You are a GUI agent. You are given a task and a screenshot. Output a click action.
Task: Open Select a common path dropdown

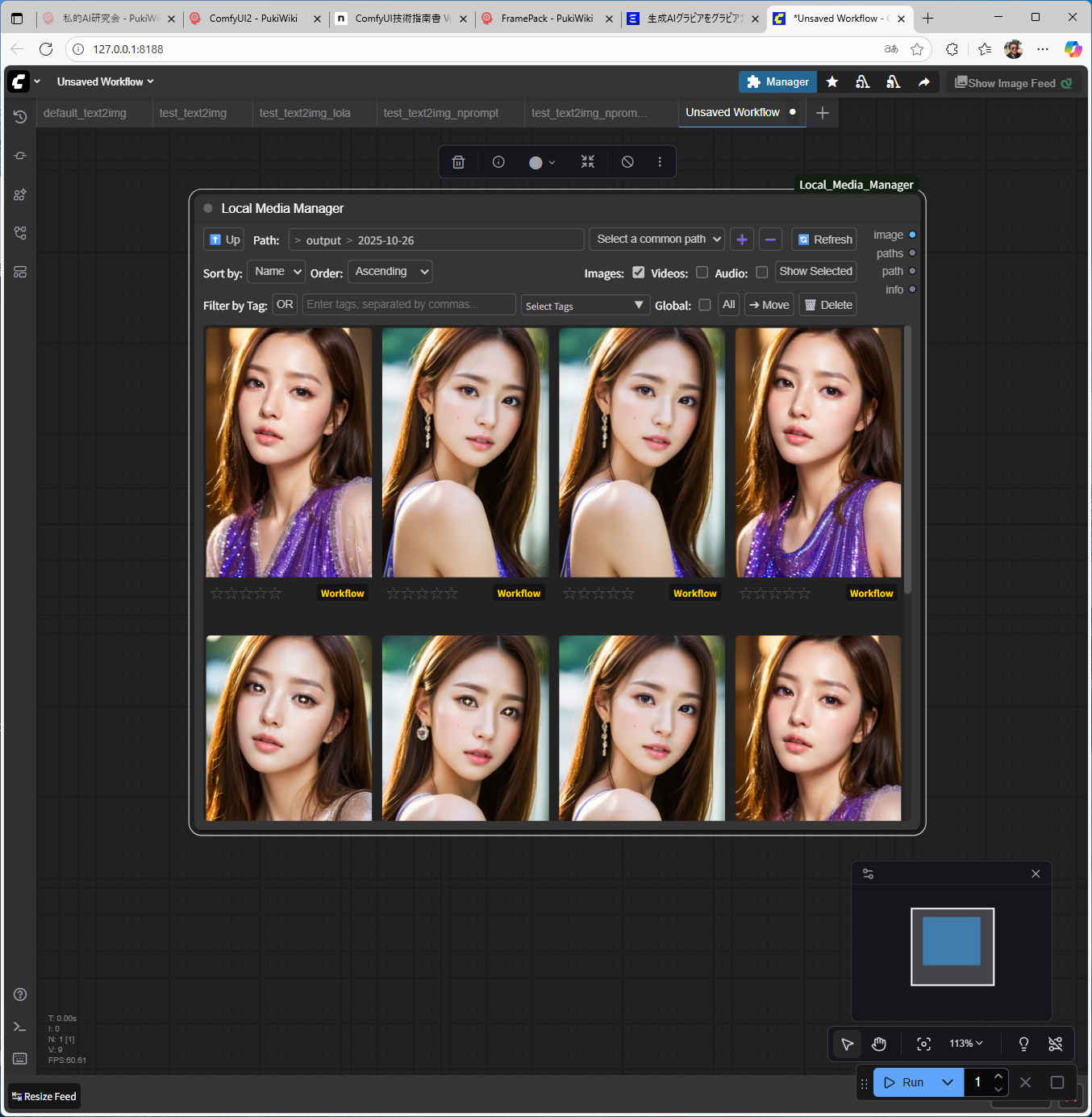[657, 240]
